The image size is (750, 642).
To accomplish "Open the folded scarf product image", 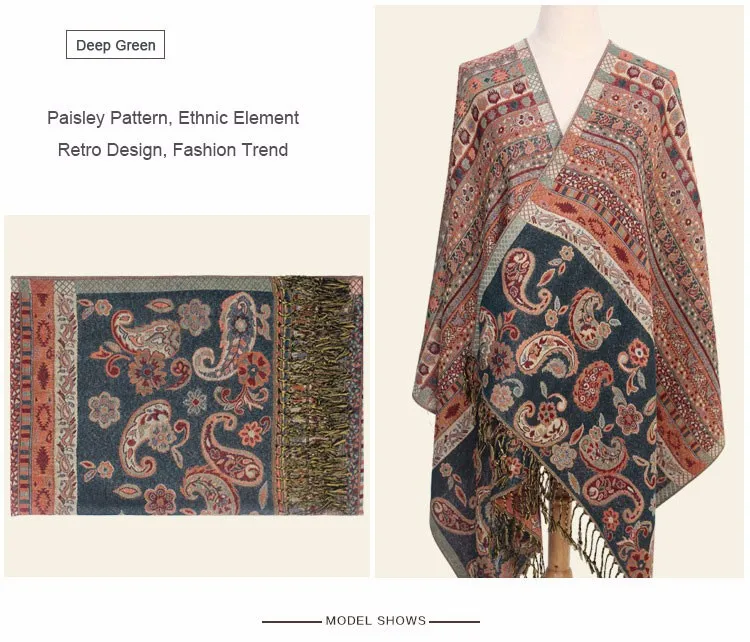I will pos(187,396).
